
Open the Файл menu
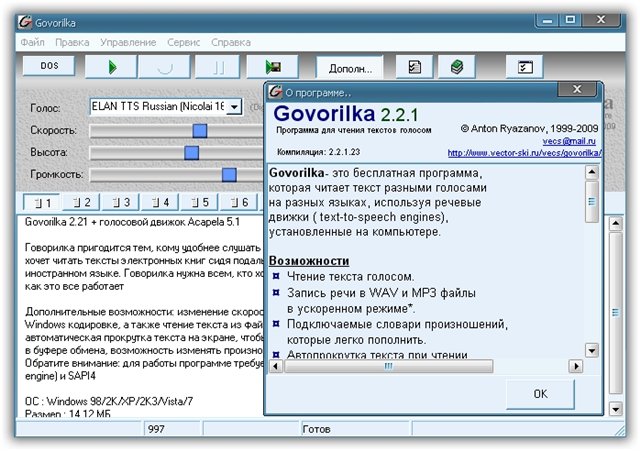(x=32, y=42)
